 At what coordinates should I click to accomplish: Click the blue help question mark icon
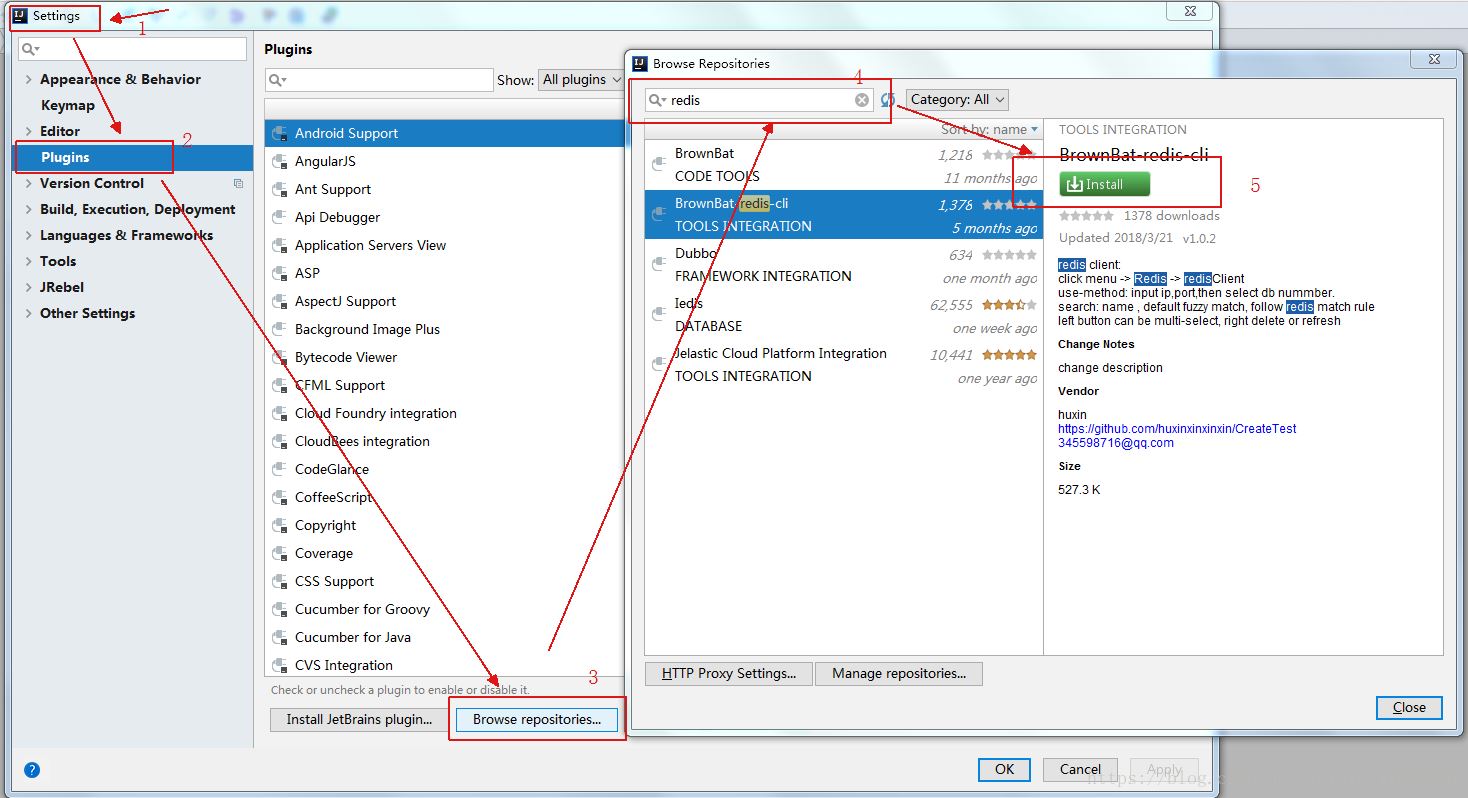coord(32,770)
